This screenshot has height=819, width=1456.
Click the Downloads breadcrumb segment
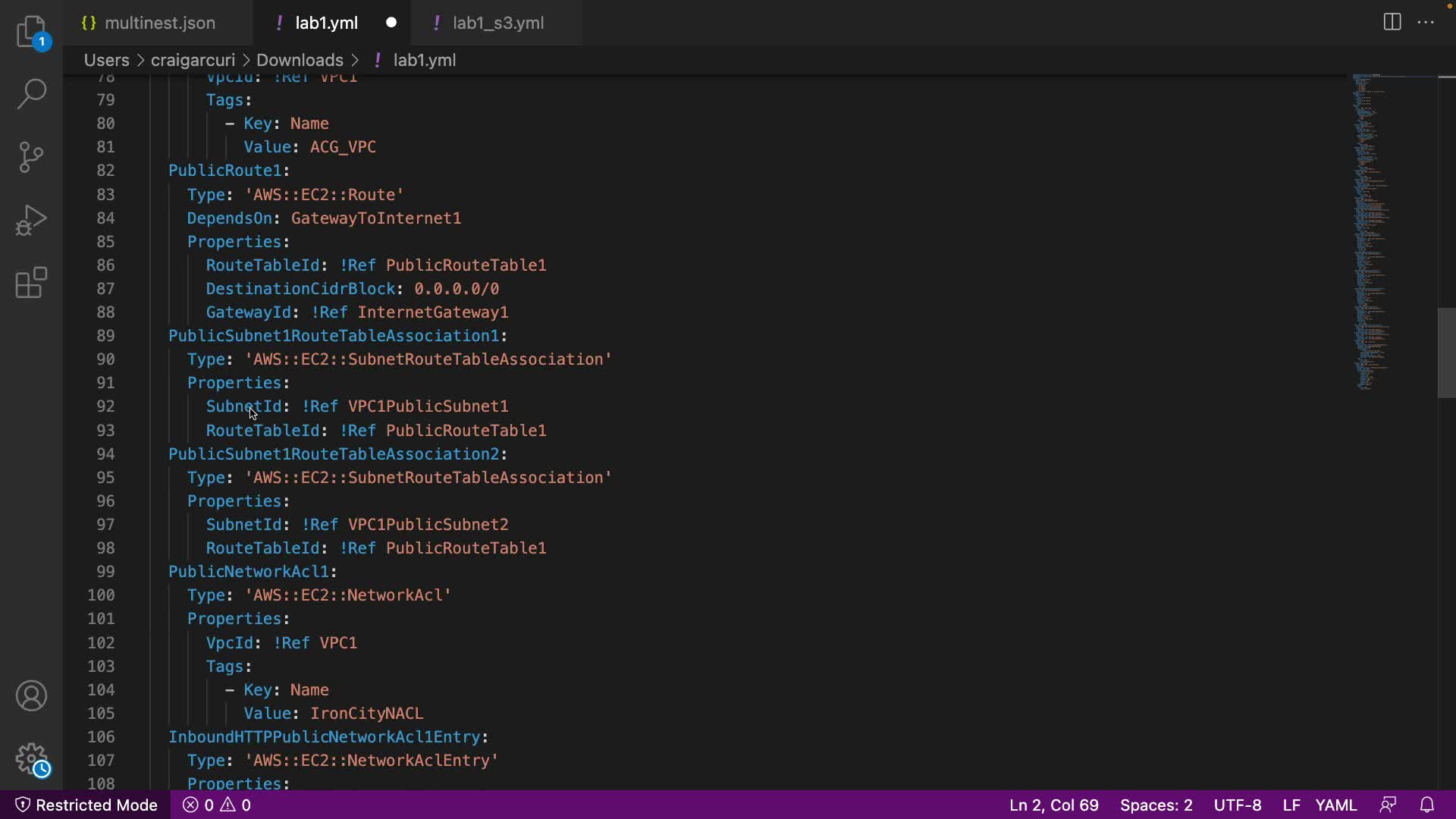click(300, 60)
